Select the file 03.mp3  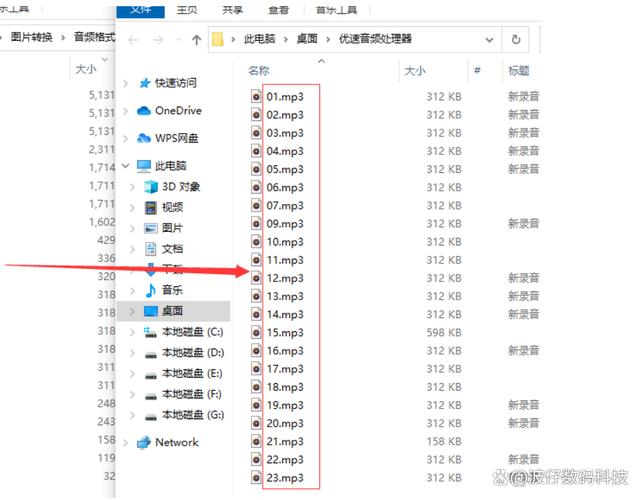coord(285,133)
